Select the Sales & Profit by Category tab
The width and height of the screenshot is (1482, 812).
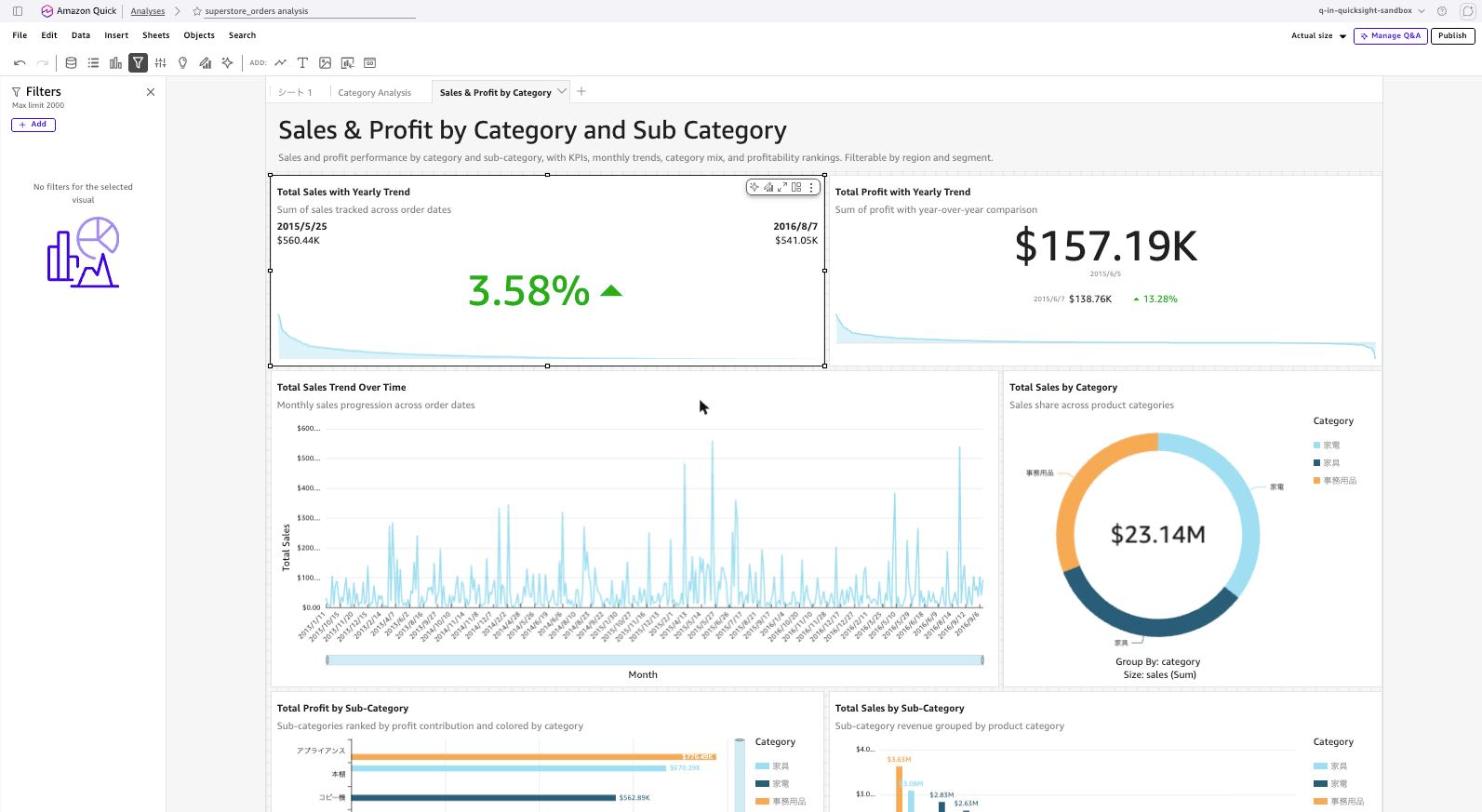click(495, 92)
